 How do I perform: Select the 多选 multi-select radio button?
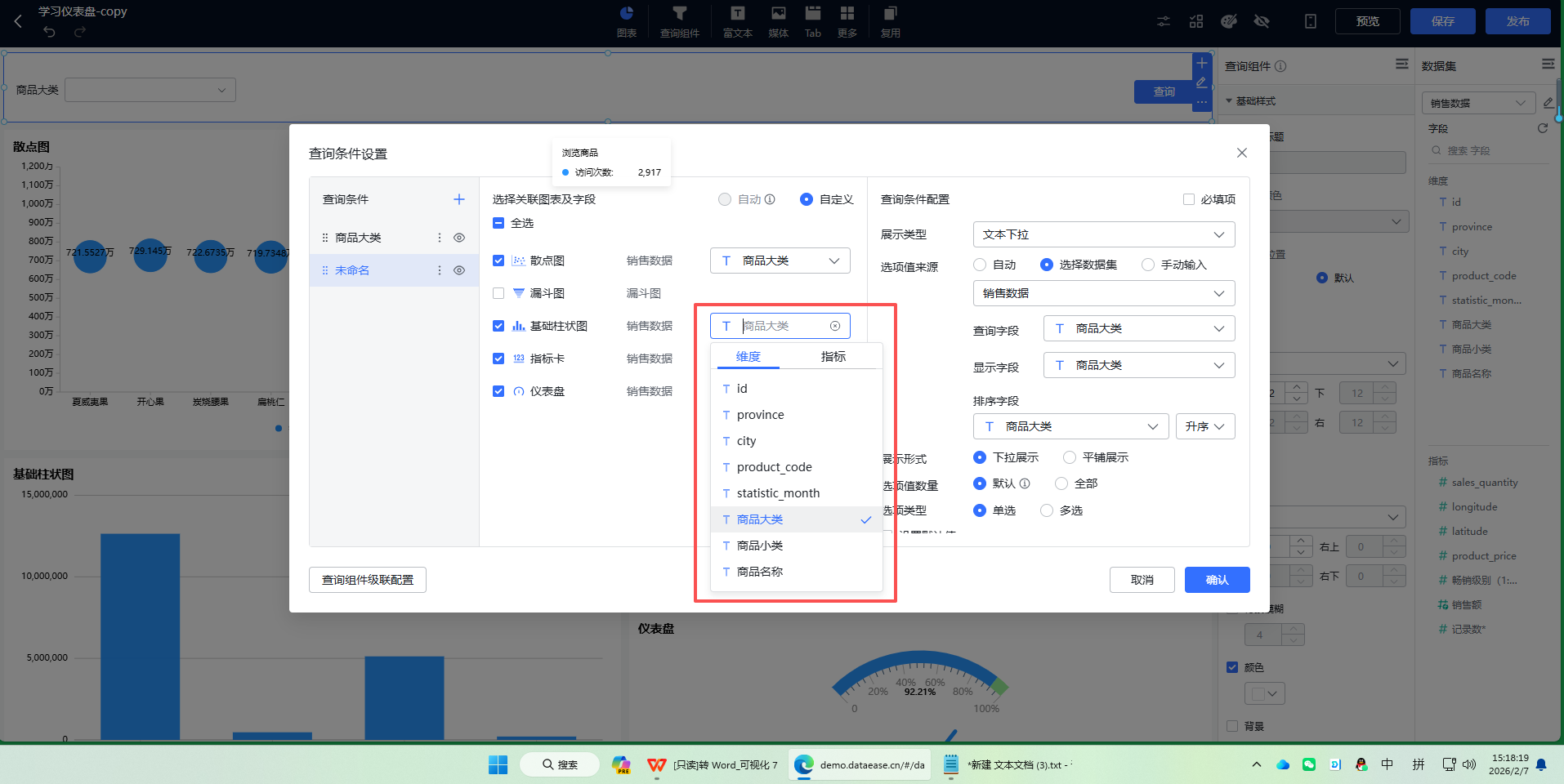point(1047,510)
